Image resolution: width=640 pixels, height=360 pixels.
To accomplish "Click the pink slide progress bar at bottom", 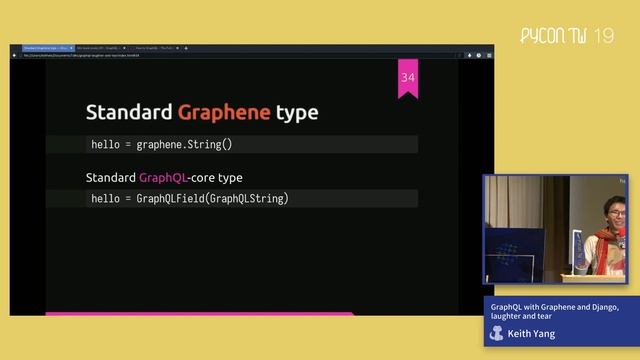I will pos(199,313).
